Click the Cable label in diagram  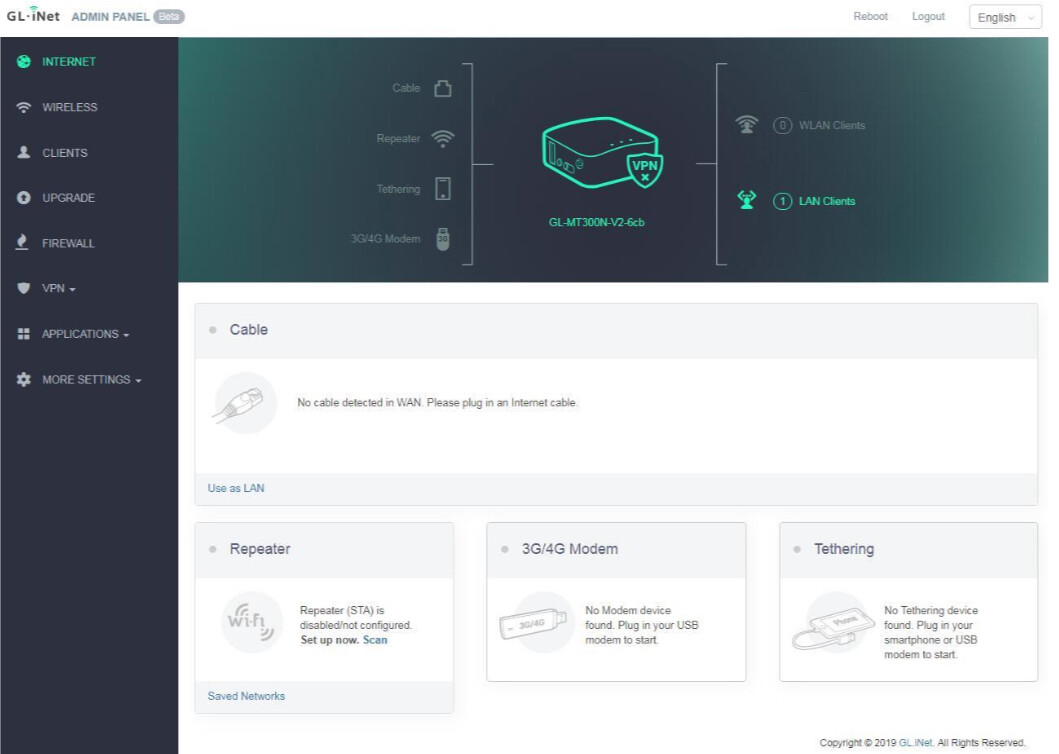pos(406,88)
